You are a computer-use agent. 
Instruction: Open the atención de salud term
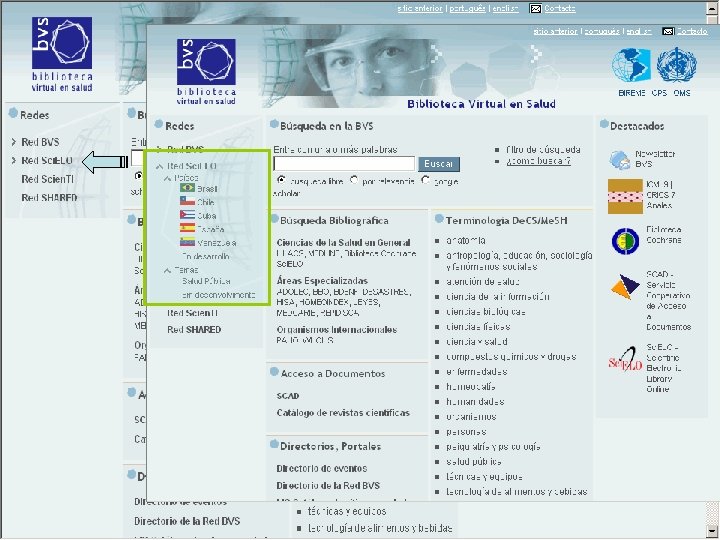[x=483, y=282]
